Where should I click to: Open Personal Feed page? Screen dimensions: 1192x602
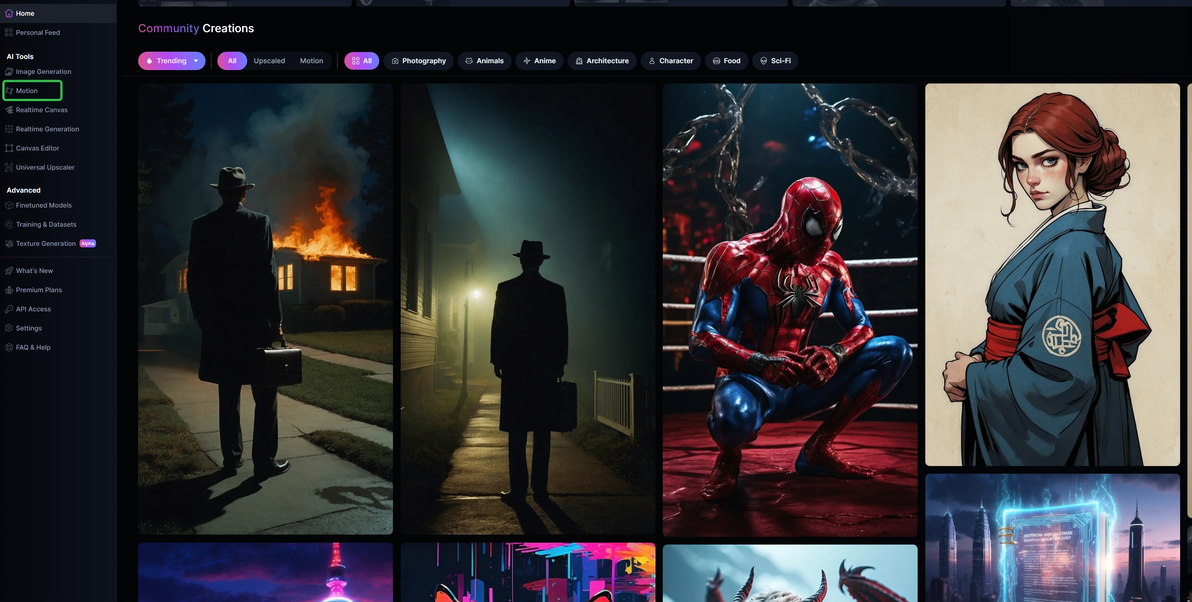[x=38, y=33]
